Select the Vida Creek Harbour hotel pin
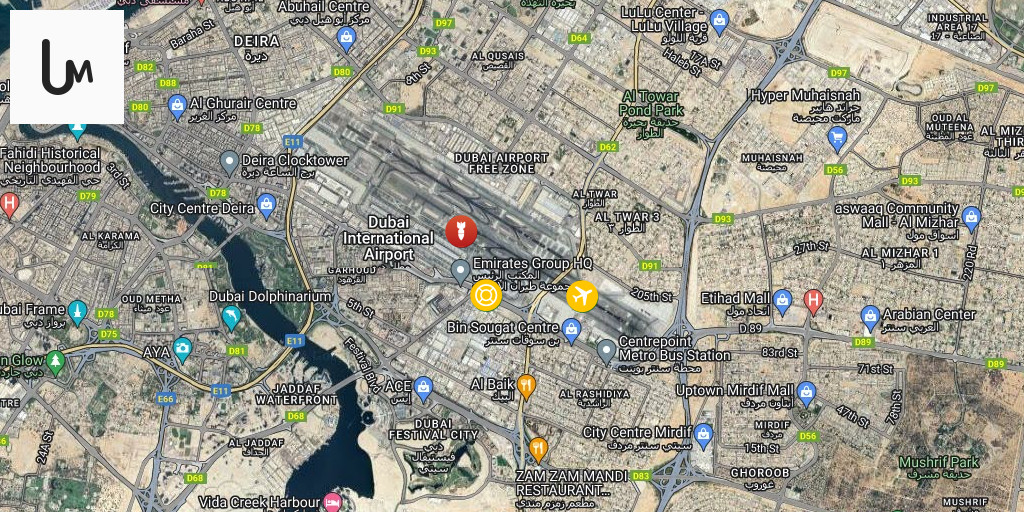This screenshot has height=512, width=1024. tap(333, 502)
